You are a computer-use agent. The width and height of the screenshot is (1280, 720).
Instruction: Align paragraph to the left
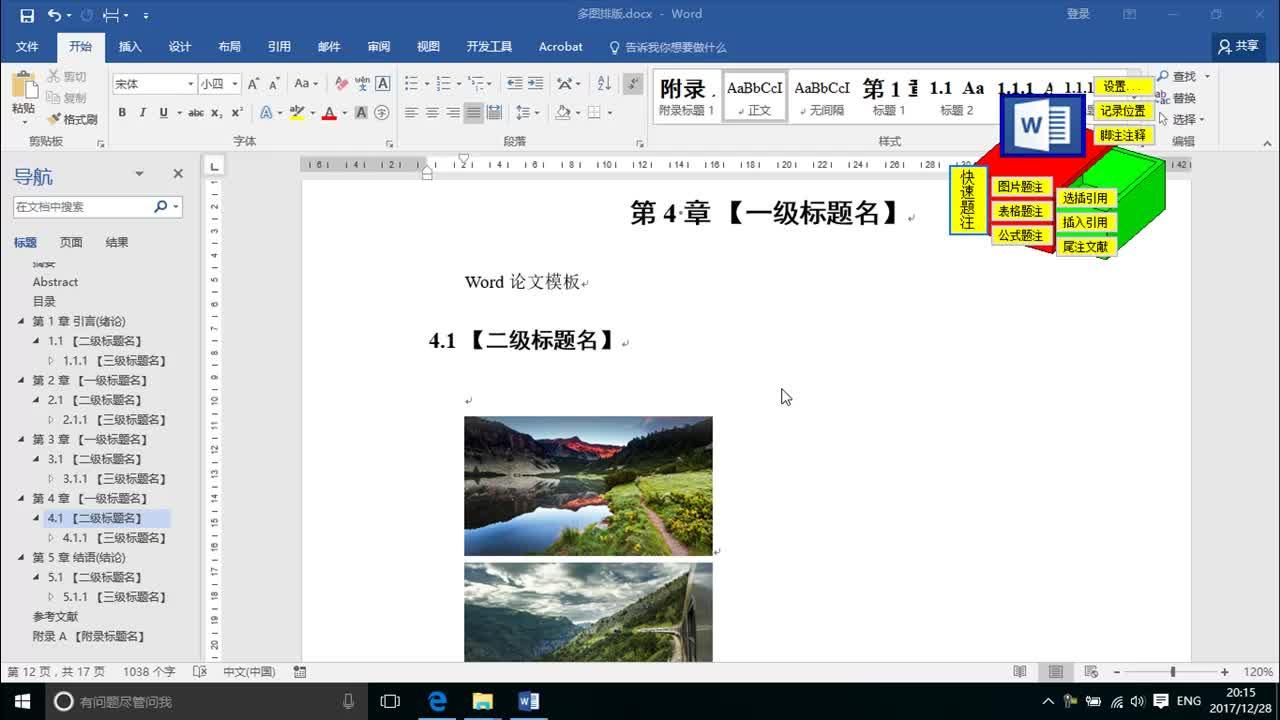click(x=411, y=113)
